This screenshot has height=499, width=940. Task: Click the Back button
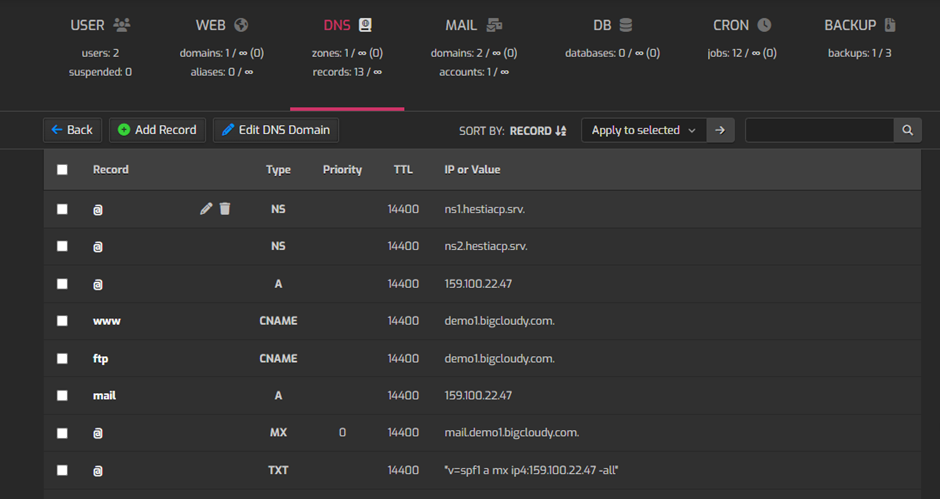72,130
